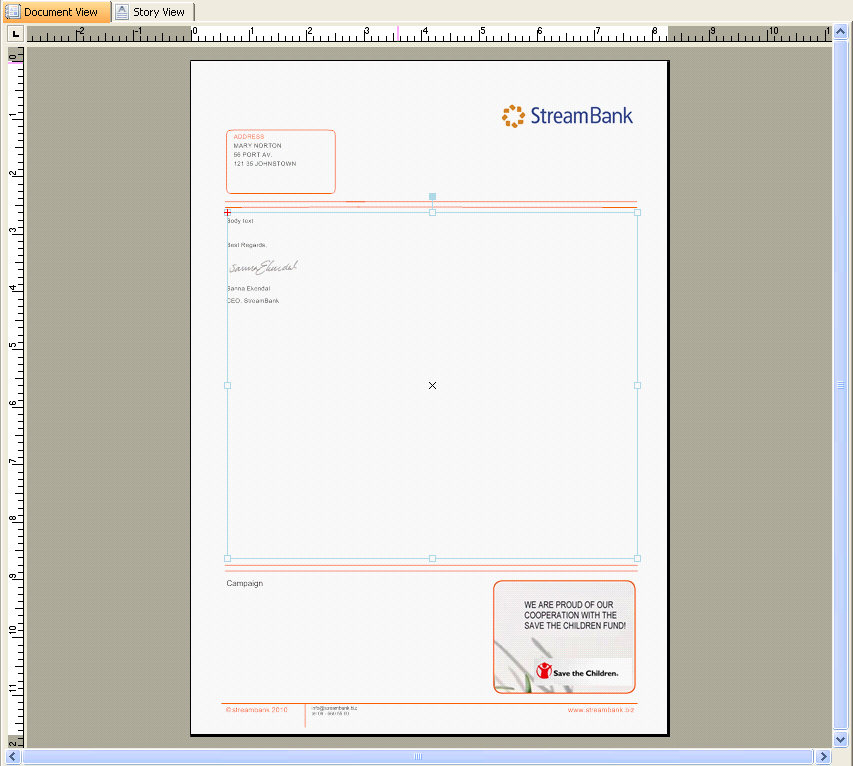Click the signature image of Sanna Ekendal
The width and height of the screenshot is (853, 766).
(x=263, y=267)
